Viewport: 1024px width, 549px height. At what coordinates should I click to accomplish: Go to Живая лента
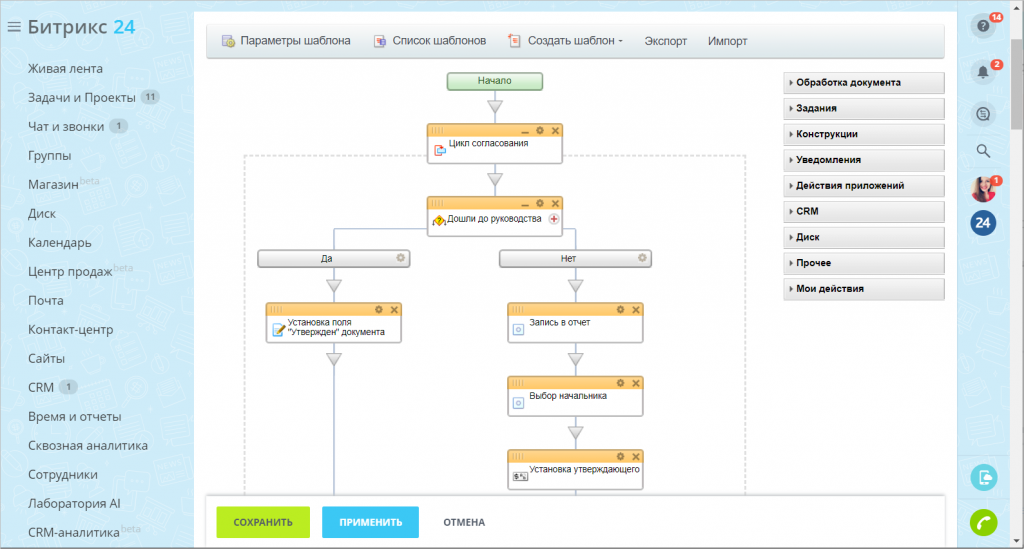pos(65,69)
